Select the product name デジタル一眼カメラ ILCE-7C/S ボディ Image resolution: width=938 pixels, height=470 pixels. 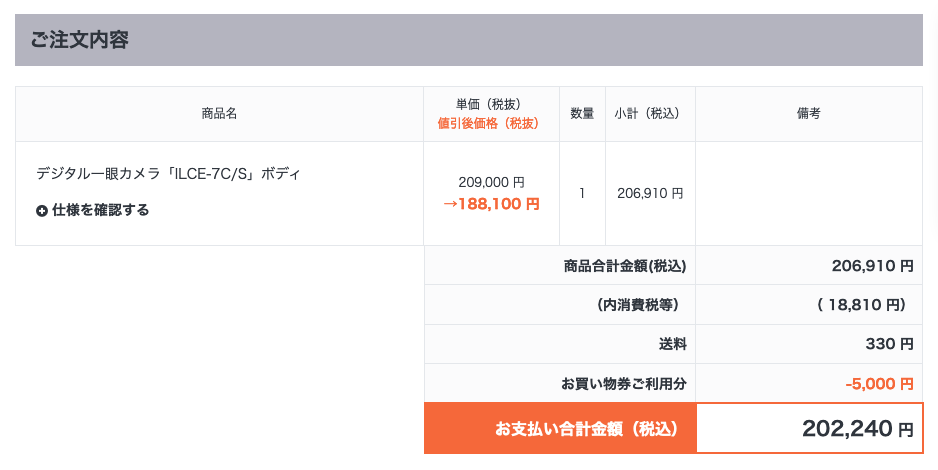coord(168,174)
